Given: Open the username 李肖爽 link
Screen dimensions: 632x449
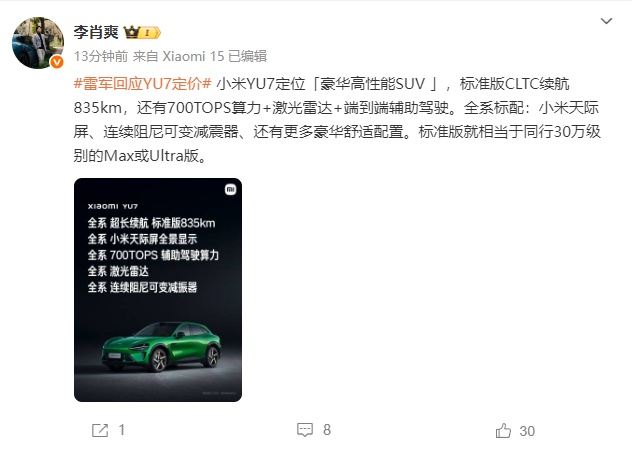Looking at the screenshot, I should pyautogui.click(x=96, y=32).
